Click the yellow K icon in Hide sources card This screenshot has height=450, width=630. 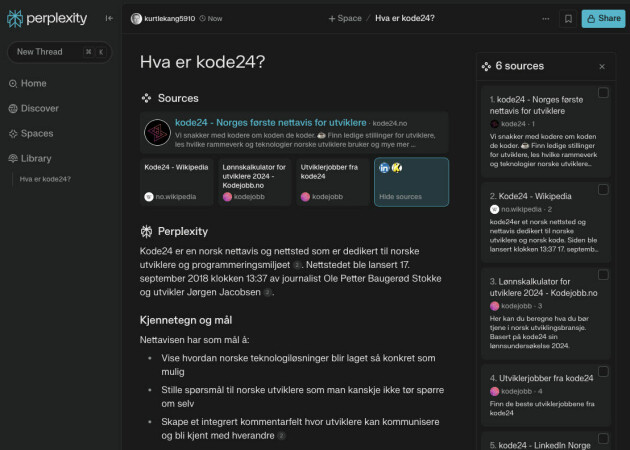pos(397,168)
